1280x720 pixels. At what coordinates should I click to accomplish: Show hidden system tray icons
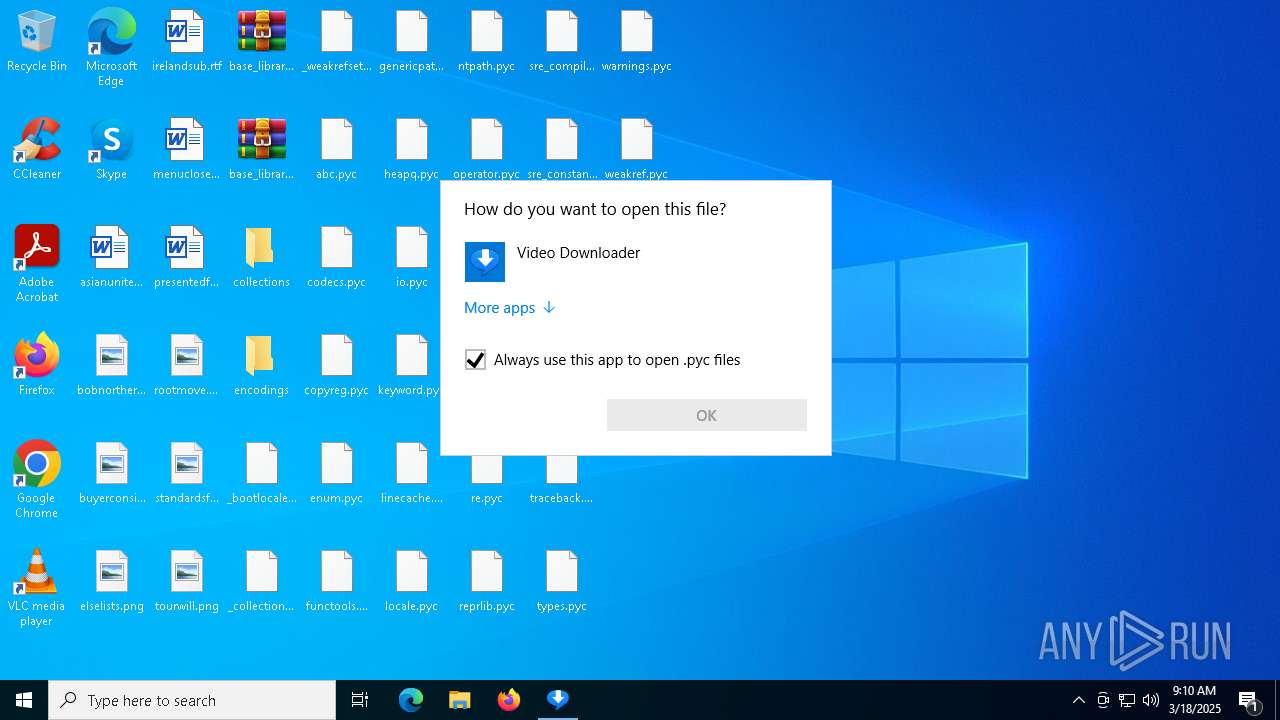pyautogui.click(x=1078, y=700)
